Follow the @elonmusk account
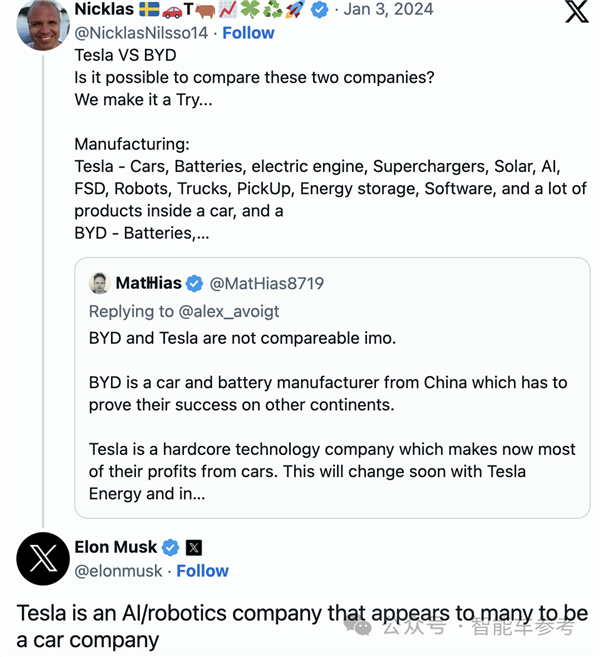600x657 pixels. pos(203,571)
